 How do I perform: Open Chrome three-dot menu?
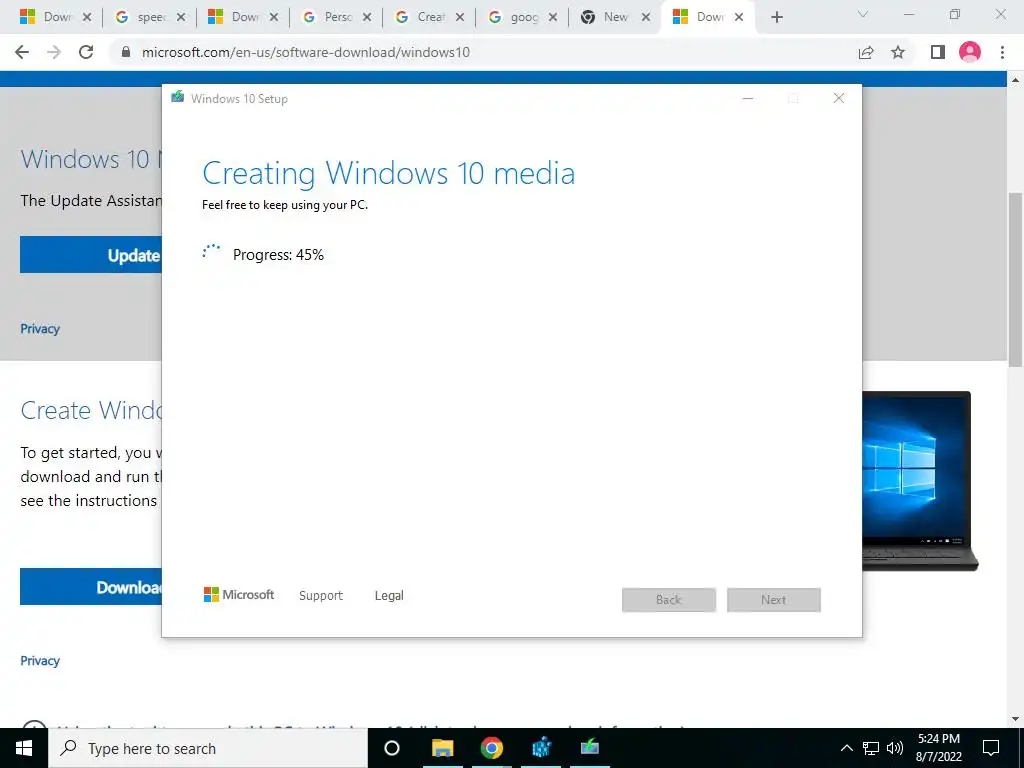click(1002, 52)
